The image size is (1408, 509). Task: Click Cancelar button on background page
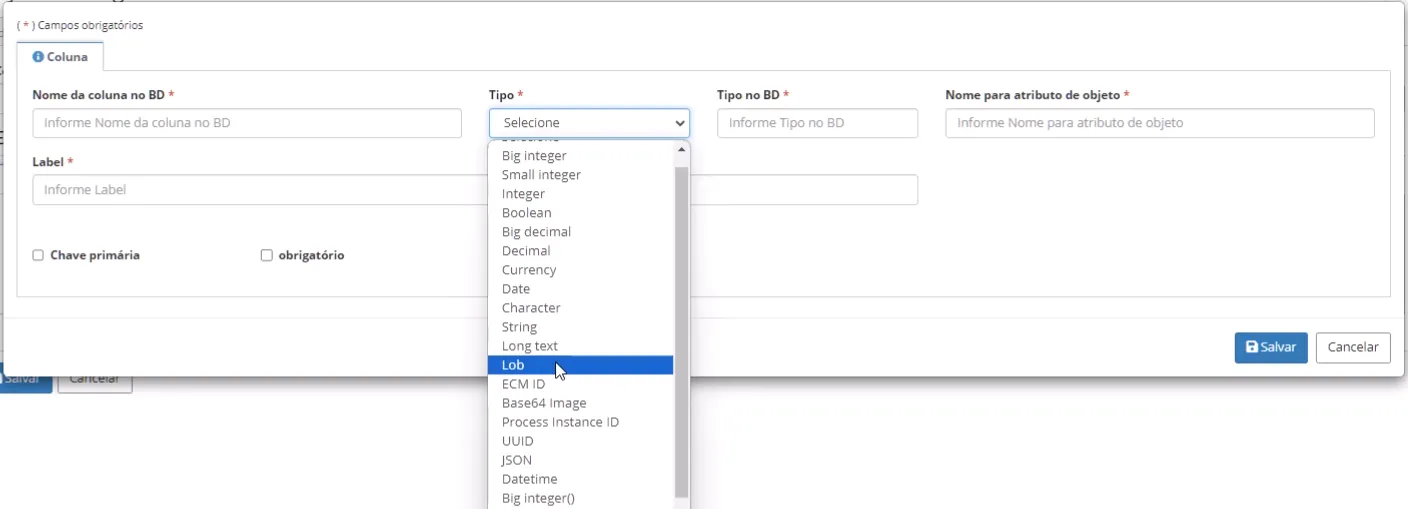click(x=95, y=381)
